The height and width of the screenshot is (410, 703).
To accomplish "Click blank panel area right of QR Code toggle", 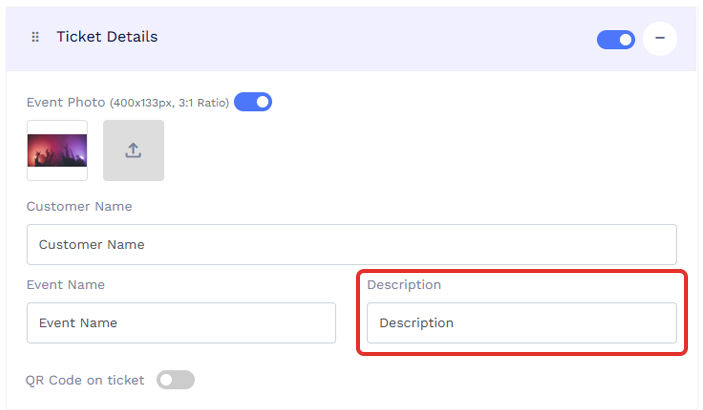I will (x=439, y=380).
